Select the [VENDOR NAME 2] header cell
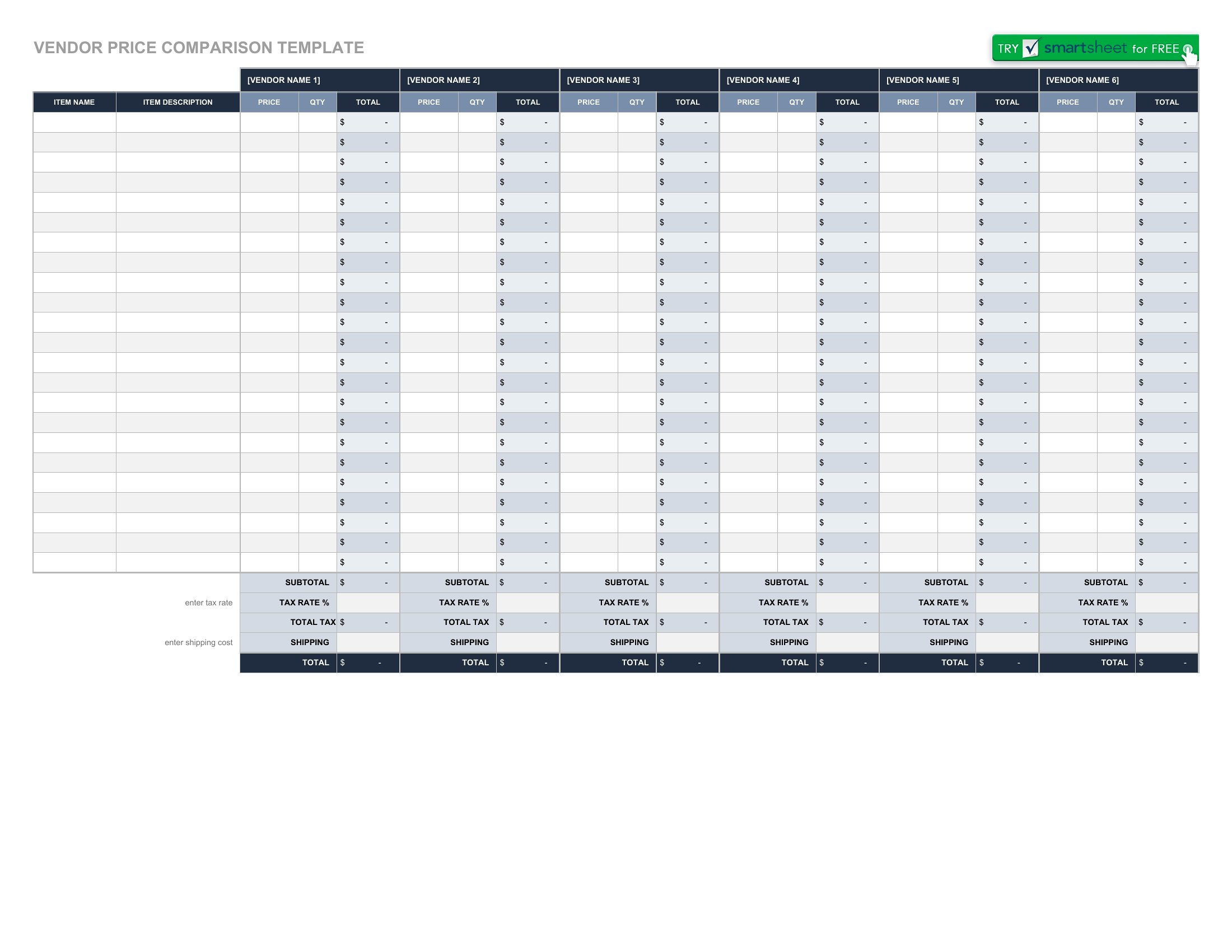Image resolution: width=1232 pixels, height=952 pixels. 479,80
